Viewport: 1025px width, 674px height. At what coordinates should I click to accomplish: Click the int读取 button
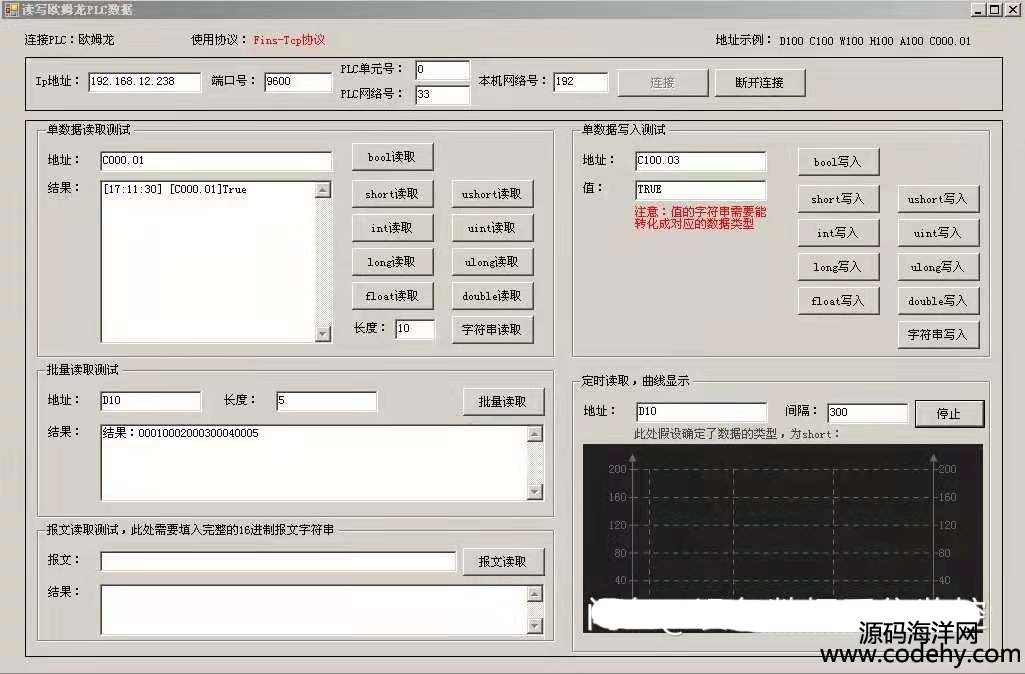point(392,228)
